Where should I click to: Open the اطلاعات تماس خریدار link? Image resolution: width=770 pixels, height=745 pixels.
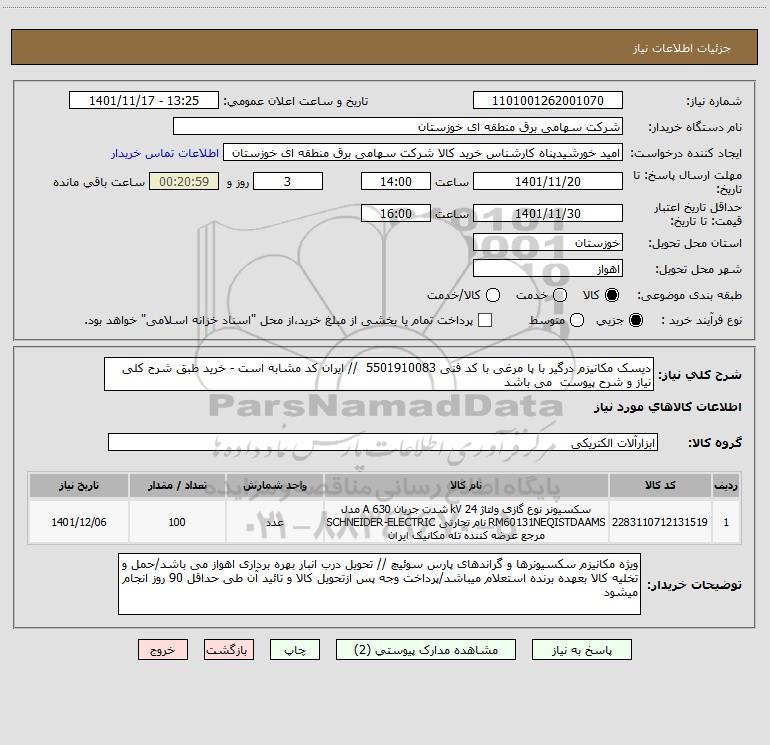click(165, 153)
